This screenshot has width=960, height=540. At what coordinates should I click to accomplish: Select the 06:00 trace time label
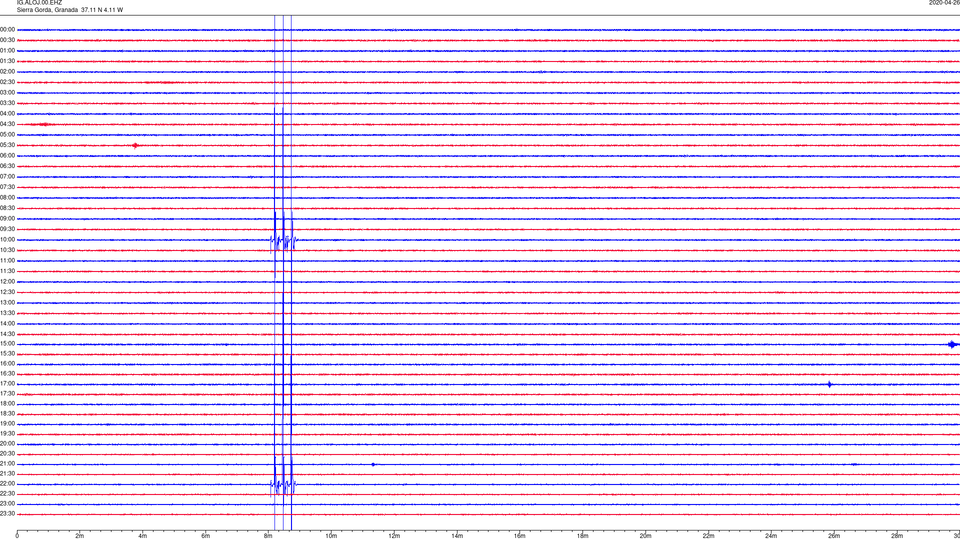click(x=7, y=156)
